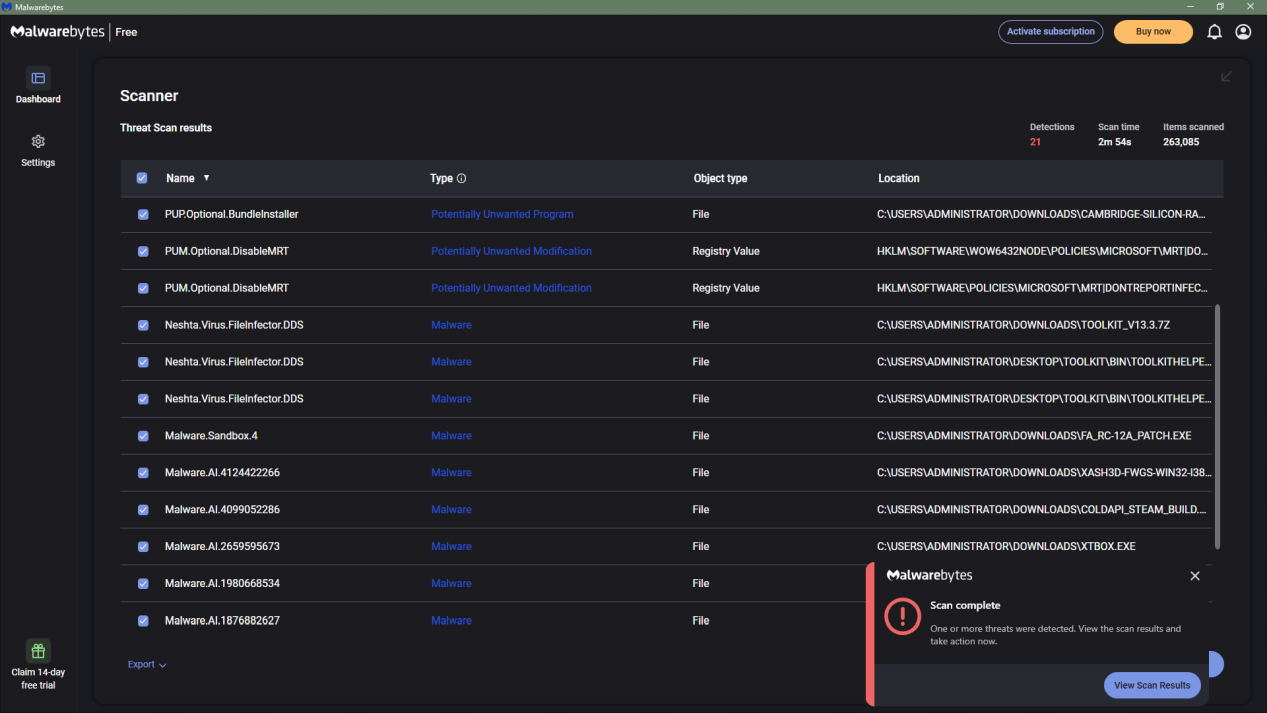Uncheck Malware.AI.4124422266 checkbox
This screenshot has width=1267, height=713.
coord(143,473)
